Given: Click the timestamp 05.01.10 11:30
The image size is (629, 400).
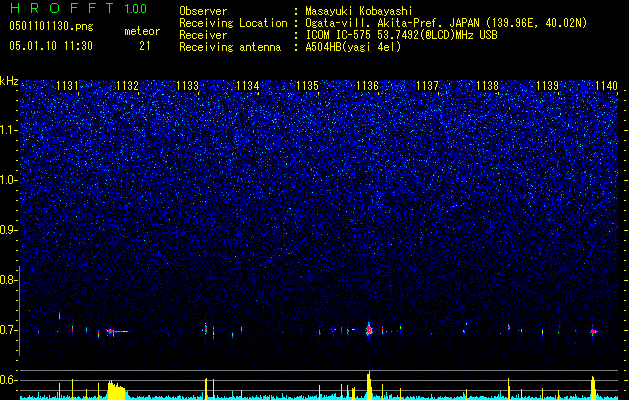Looking at the screenshot, I should 51,46.
